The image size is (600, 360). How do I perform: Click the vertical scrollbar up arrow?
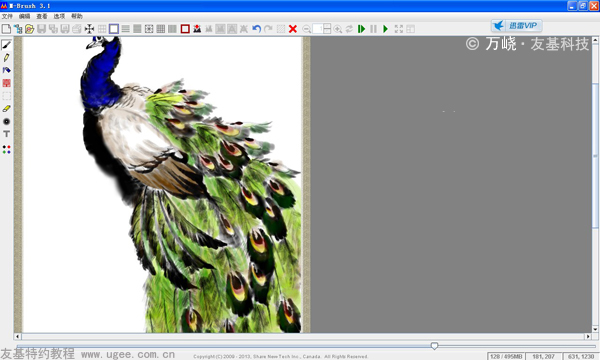click(x=595, y=40)
